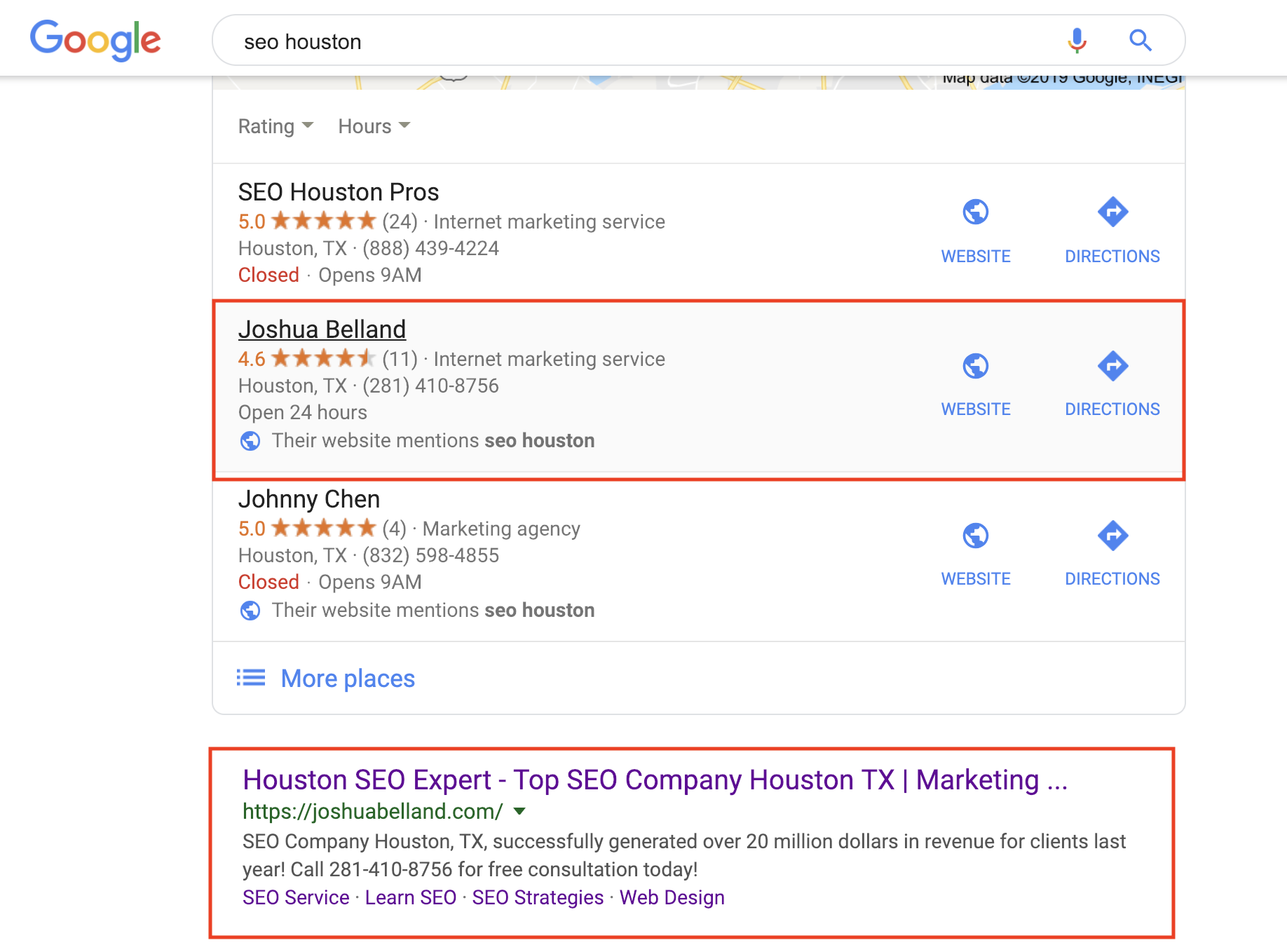The image size is (1287, 952).
Task: Open Joshua Belland website globe icon
Action: pos(975,366)
